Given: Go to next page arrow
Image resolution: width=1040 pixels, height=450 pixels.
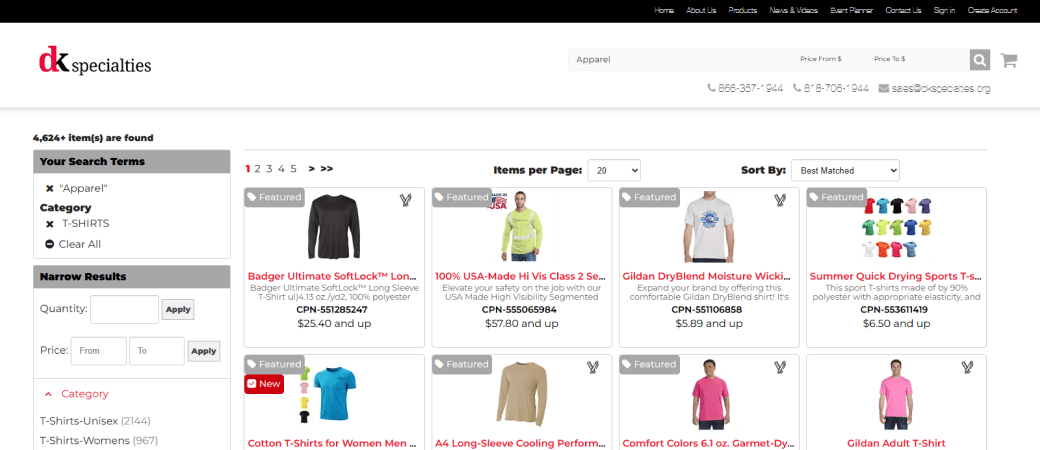Looking at the screenshot, I should [312, 169].
